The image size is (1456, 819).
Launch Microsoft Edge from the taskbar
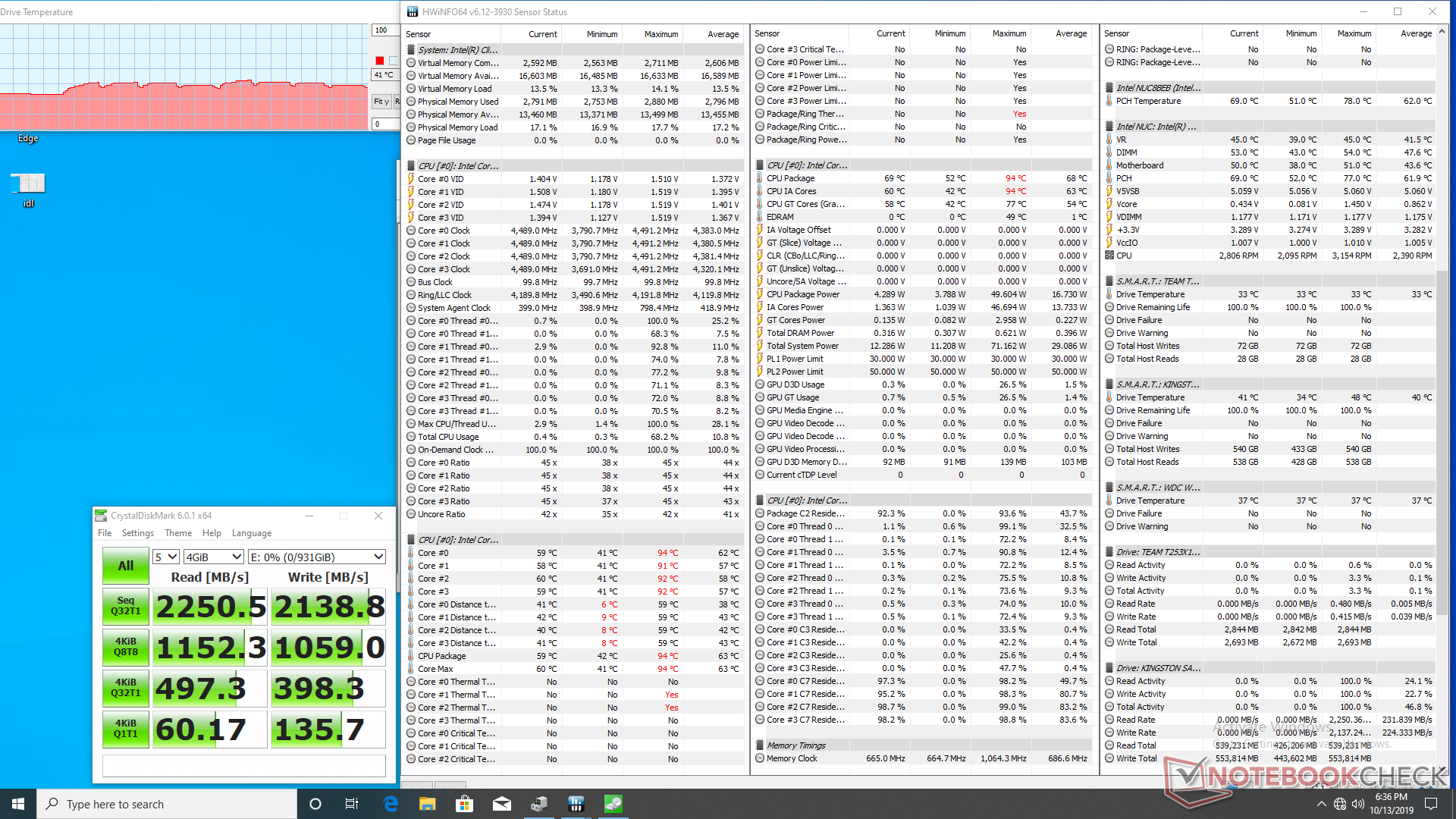(x=391, y=804)
